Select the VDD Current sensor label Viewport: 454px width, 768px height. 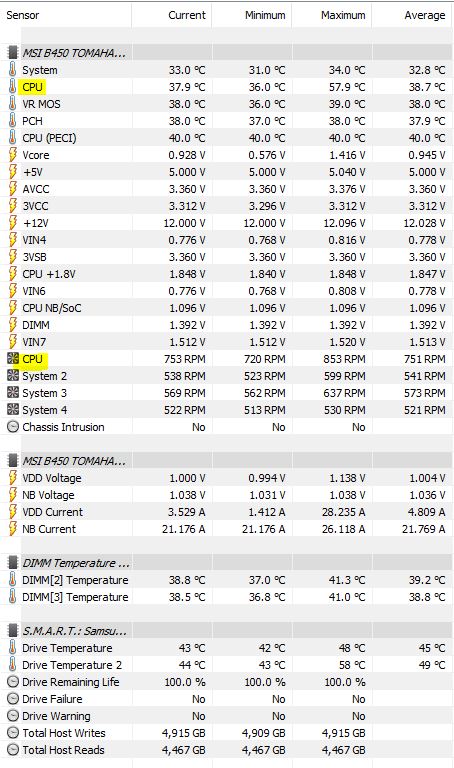pos(52,512)
